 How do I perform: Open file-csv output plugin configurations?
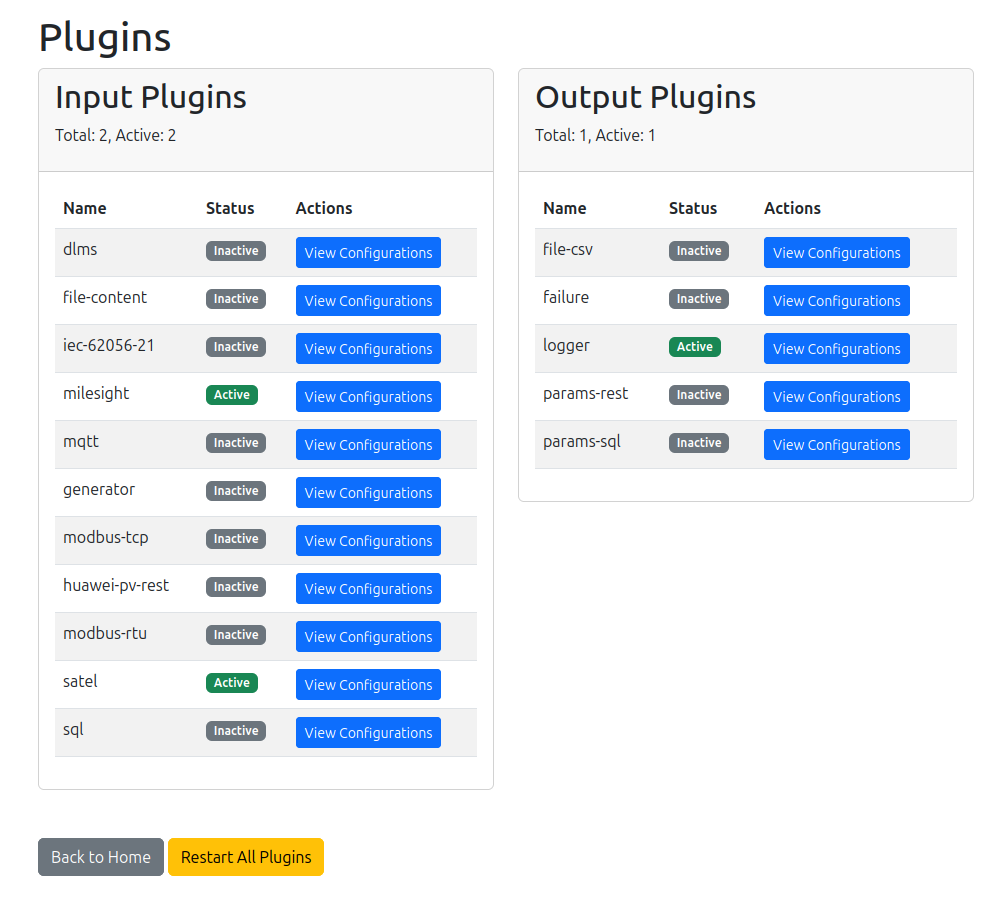pos(836,253)
